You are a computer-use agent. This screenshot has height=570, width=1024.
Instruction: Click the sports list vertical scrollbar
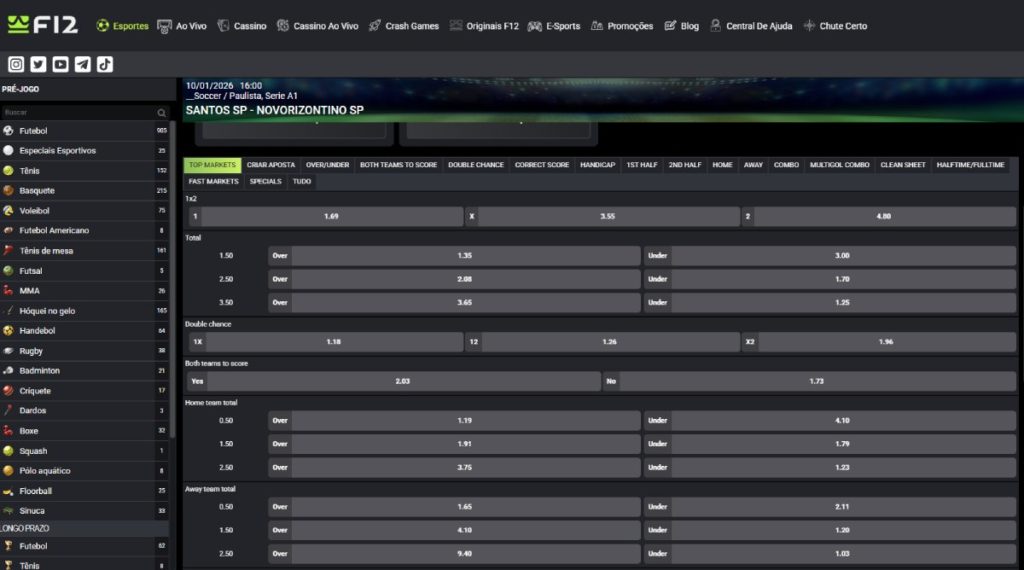click(173, 279)
